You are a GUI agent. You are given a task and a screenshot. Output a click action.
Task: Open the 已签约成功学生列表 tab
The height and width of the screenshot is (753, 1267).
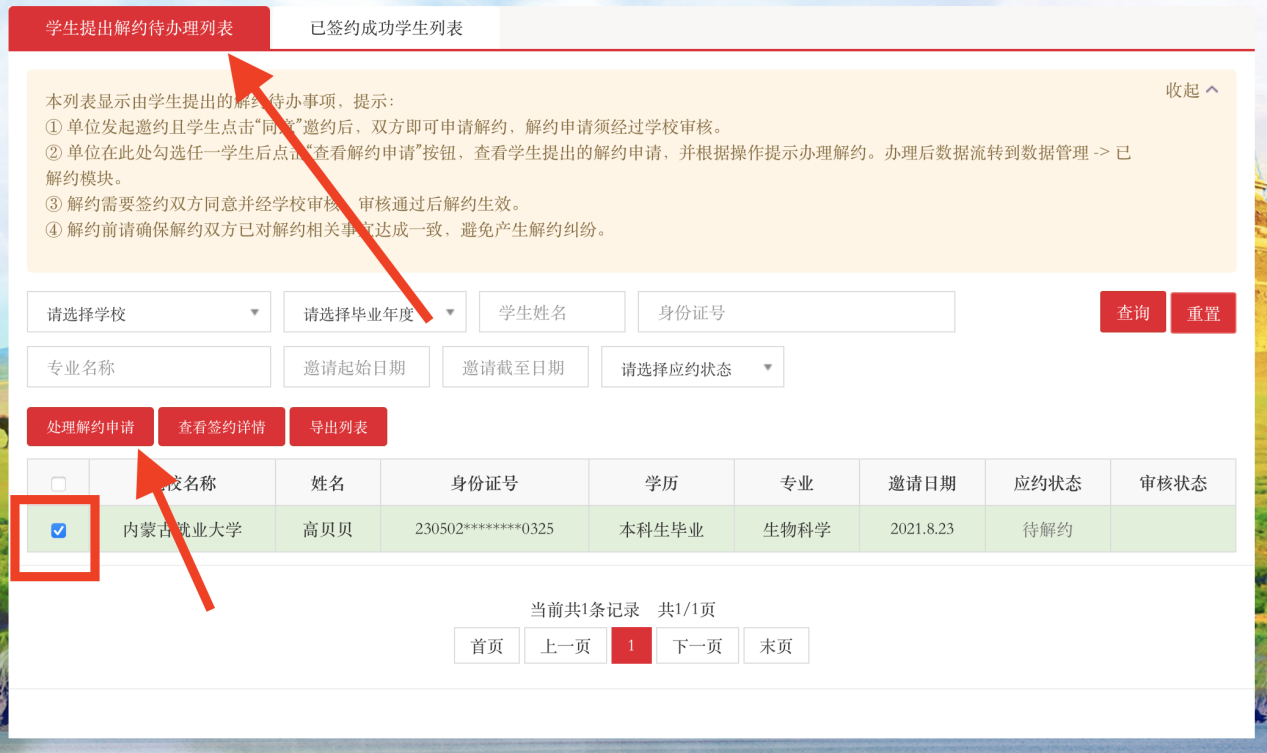pyautogui.click(x=386, y=28)
